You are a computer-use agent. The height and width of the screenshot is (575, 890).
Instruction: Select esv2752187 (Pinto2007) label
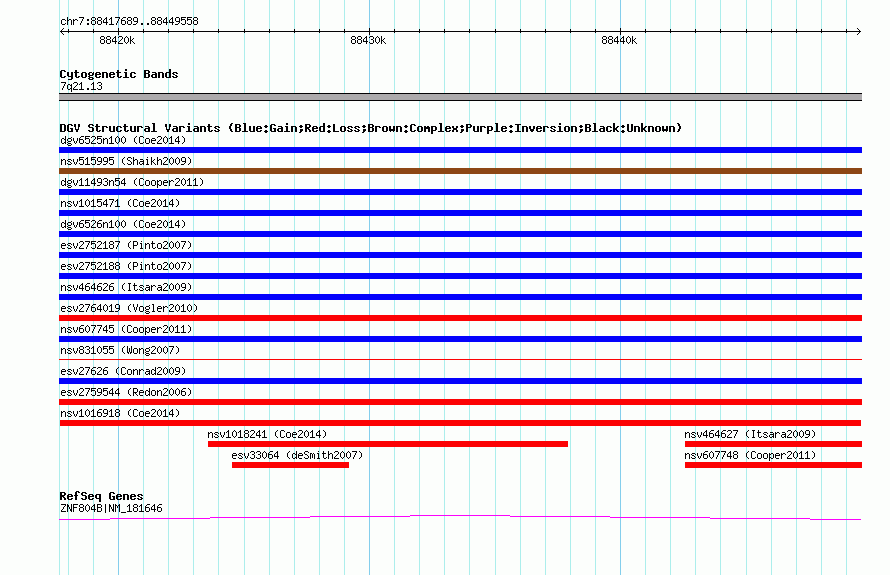coord(126,245)
